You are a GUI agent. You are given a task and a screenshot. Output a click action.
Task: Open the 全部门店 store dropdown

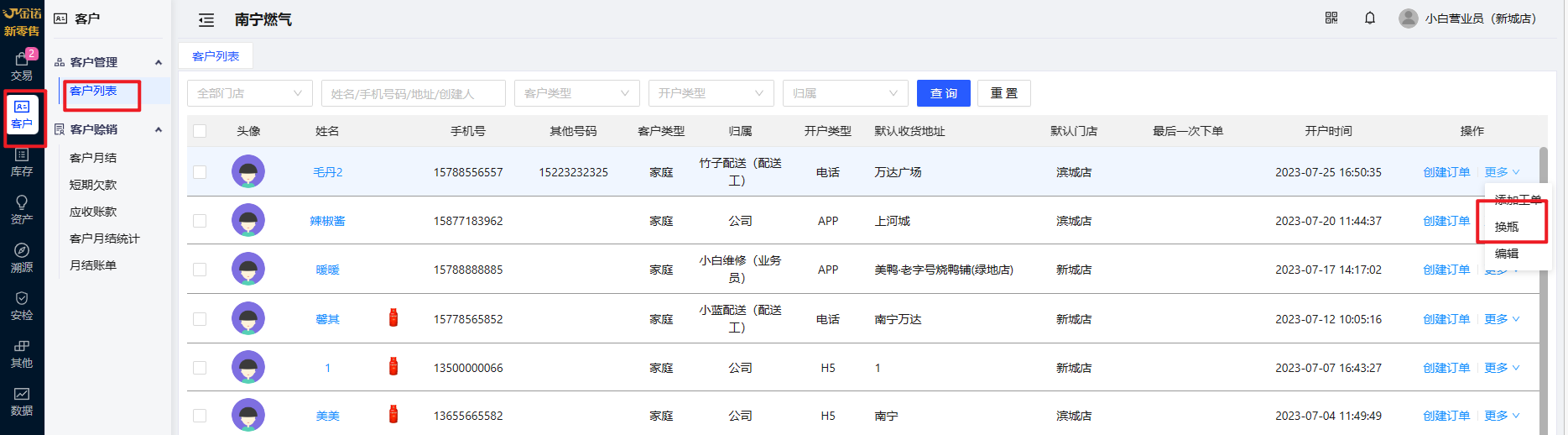(x=250, y=93)
